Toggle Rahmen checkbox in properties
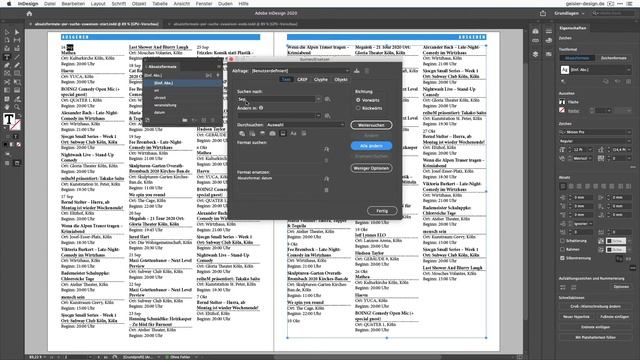Viewport: 640px width, 360px height. pos(562,249)
